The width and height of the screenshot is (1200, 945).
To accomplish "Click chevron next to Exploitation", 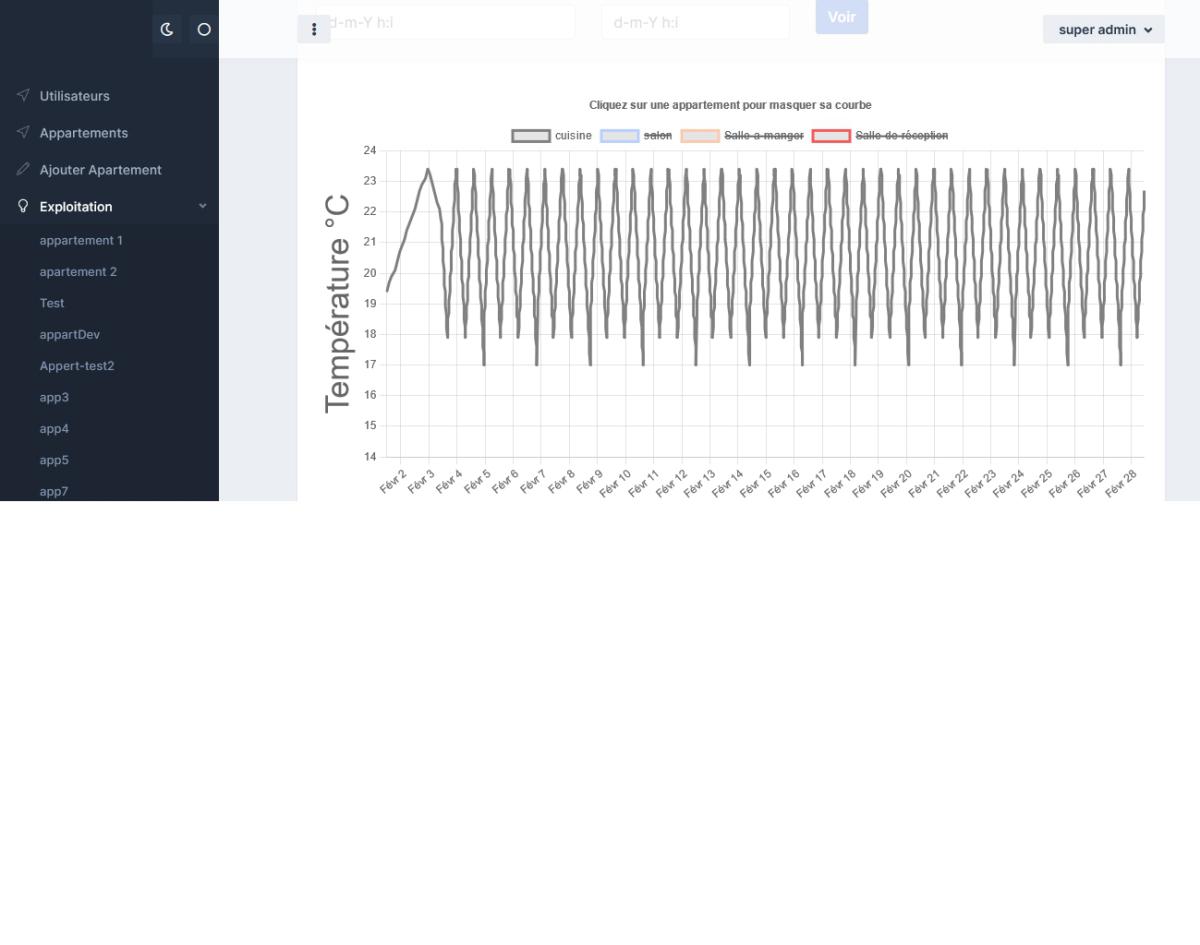I will (x=203, y=206).
